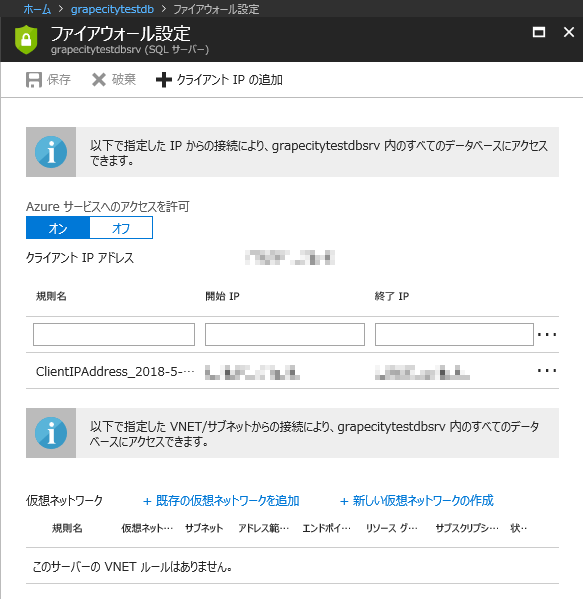This screenshot has width=583, height=599.
Task: Click the discard X icon
Action: (99, 80)
